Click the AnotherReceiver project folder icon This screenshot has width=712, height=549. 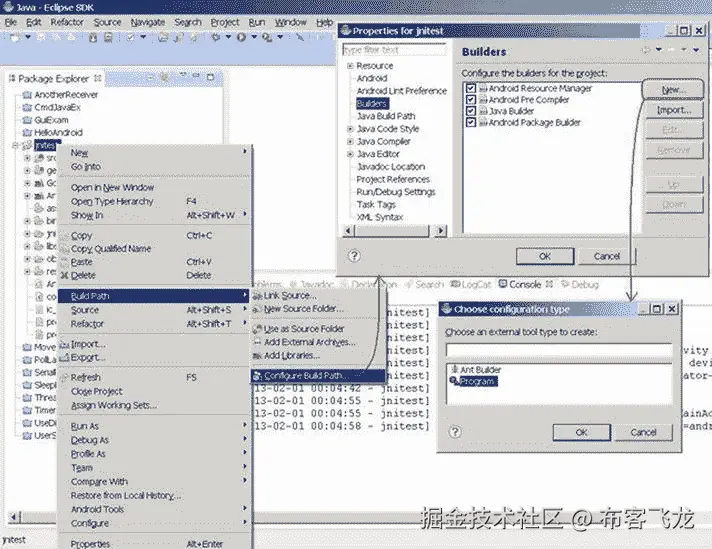point(27,95)
